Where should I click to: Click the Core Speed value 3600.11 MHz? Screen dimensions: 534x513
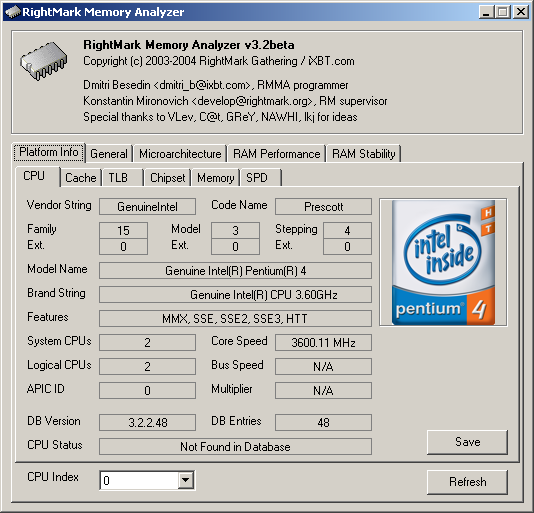(x=324, y=342)
